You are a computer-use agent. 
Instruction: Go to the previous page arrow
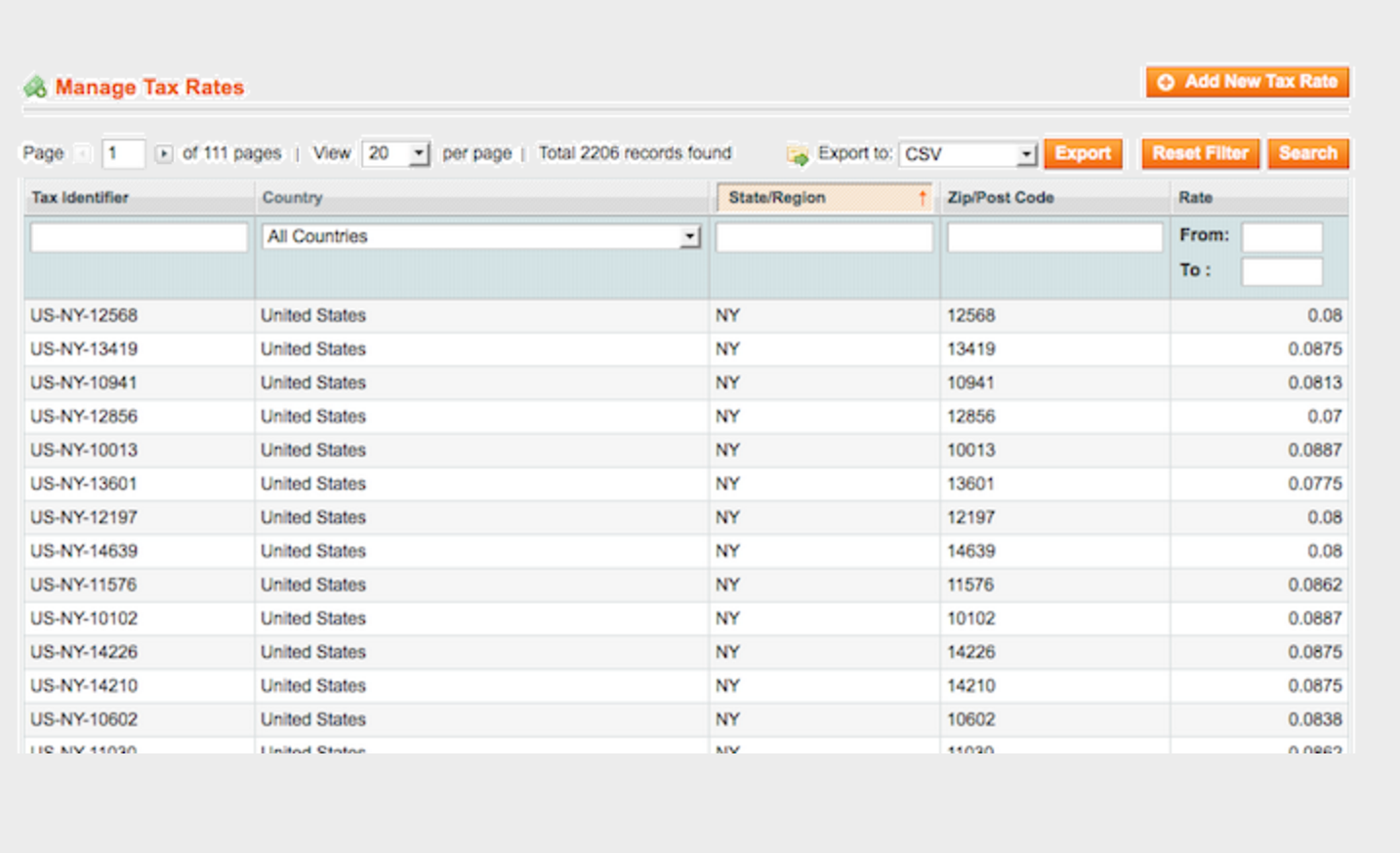click(83, 153)
